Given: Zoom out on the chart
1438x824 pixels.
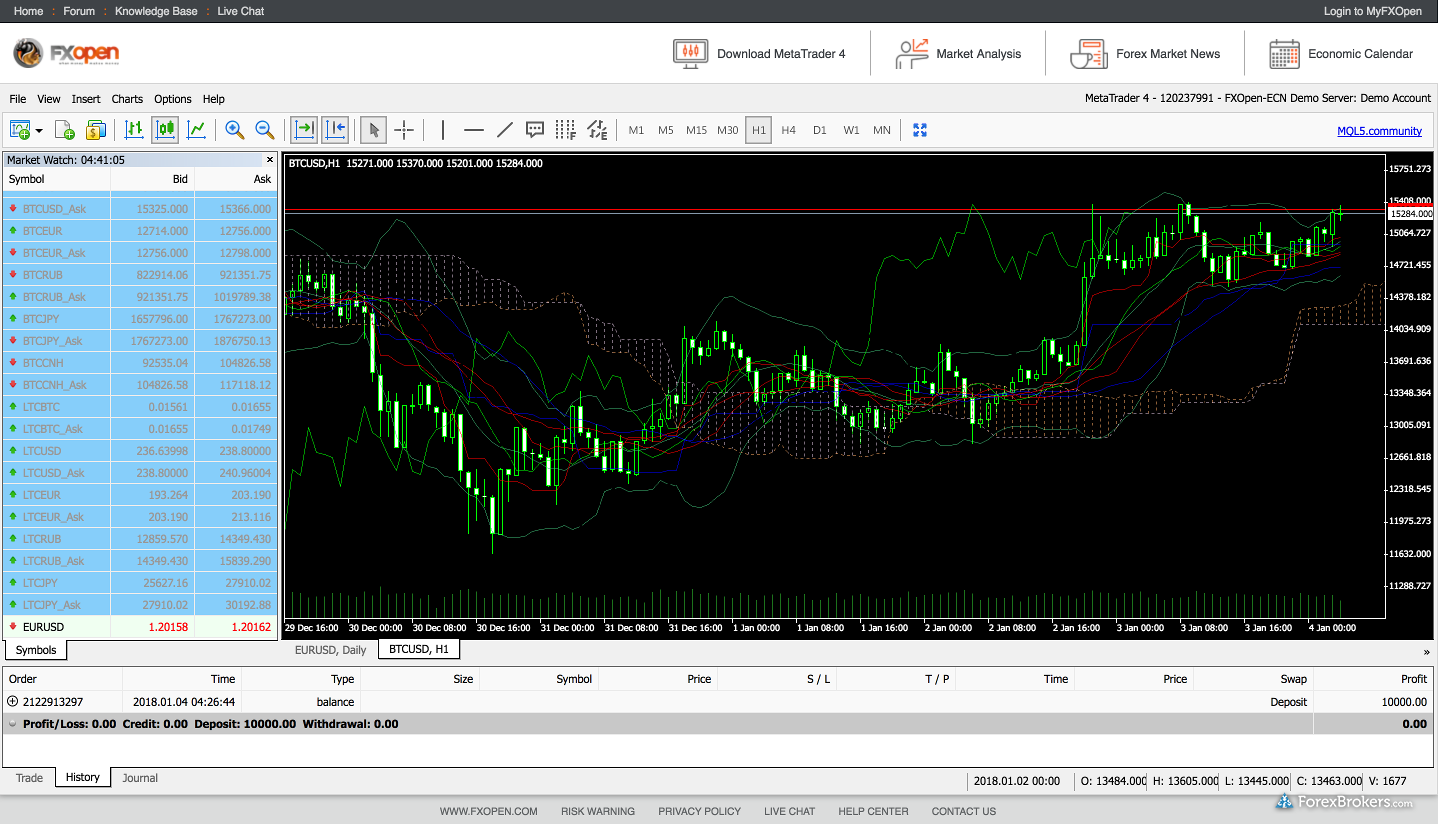Looking at the screenshot, I should [x=265, y=129].
